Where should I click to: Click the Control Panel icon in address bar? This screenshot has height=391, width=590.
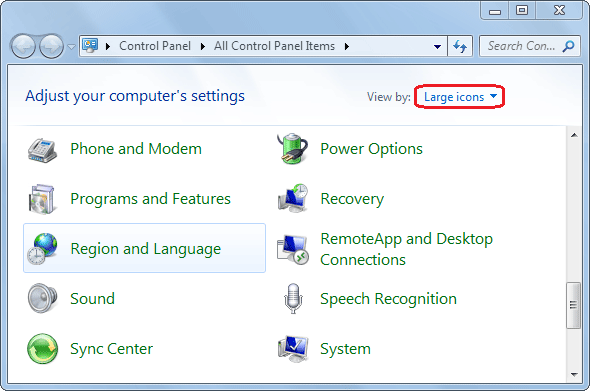coord(90,46)
